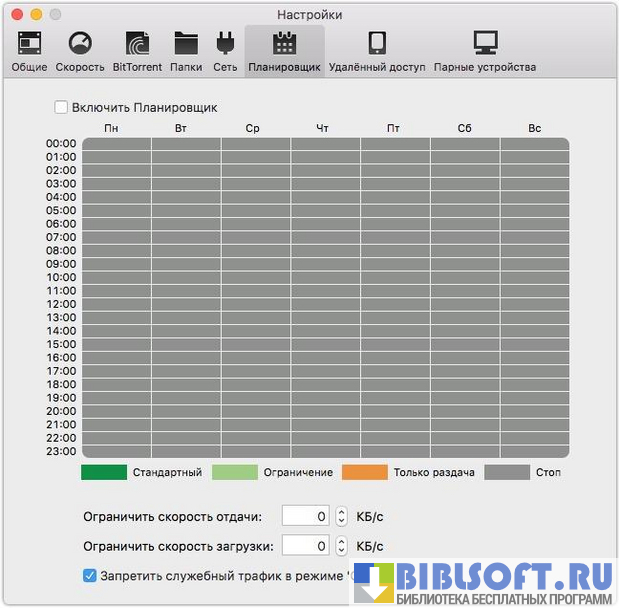Pick the orange Только раздача swatch
Viewport: 619px width, 608px height.
(364, 472)
